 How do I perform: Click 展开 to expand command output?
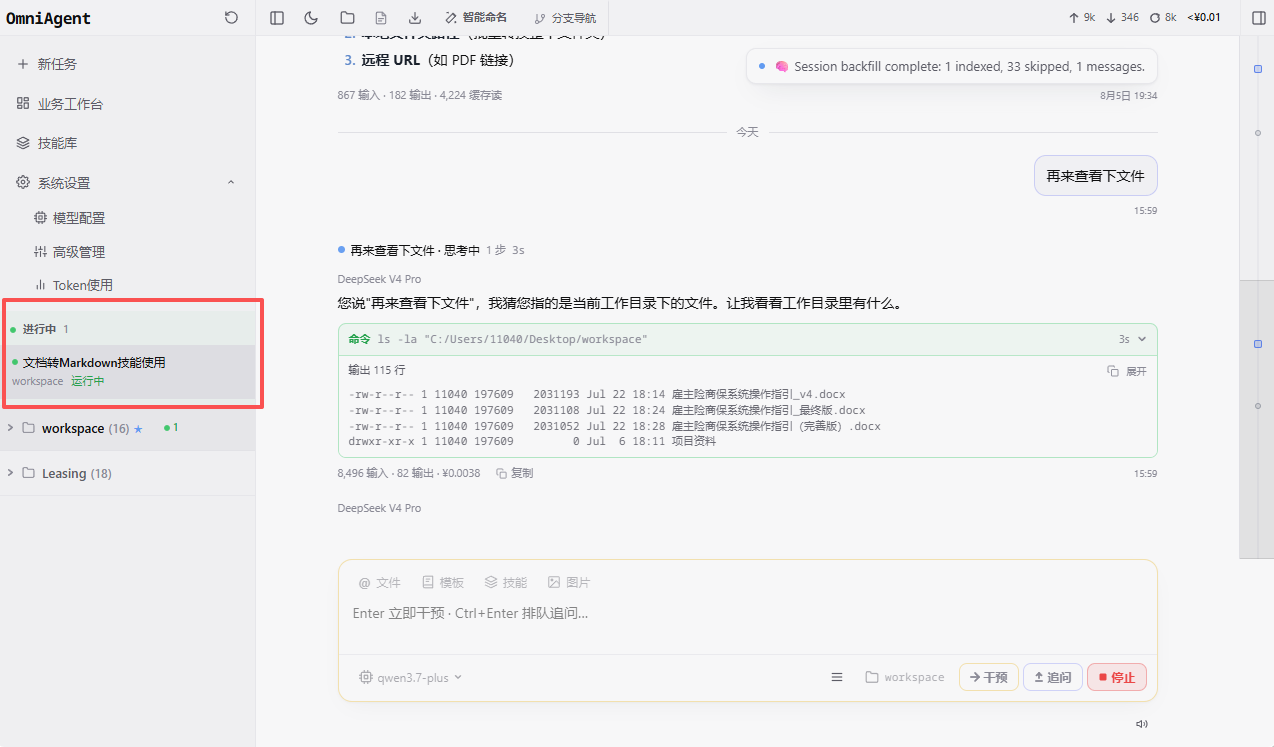pos(1136,371)
